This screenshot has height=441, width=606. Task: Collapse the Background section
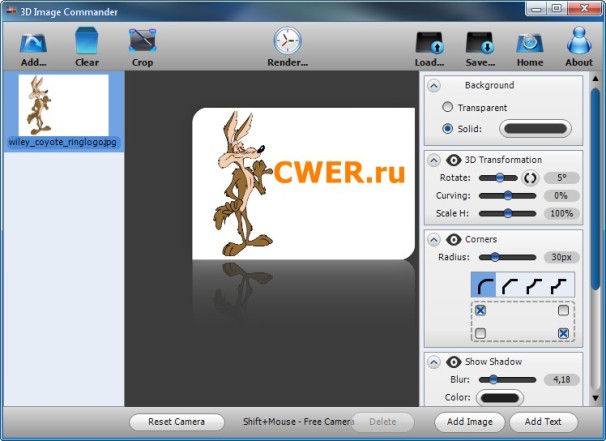coord(434,86)
